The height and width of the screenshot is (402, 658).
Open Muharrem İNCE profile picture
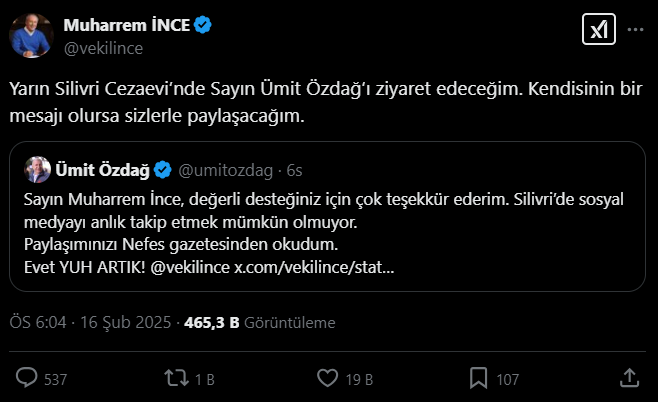tap(32, 36)
